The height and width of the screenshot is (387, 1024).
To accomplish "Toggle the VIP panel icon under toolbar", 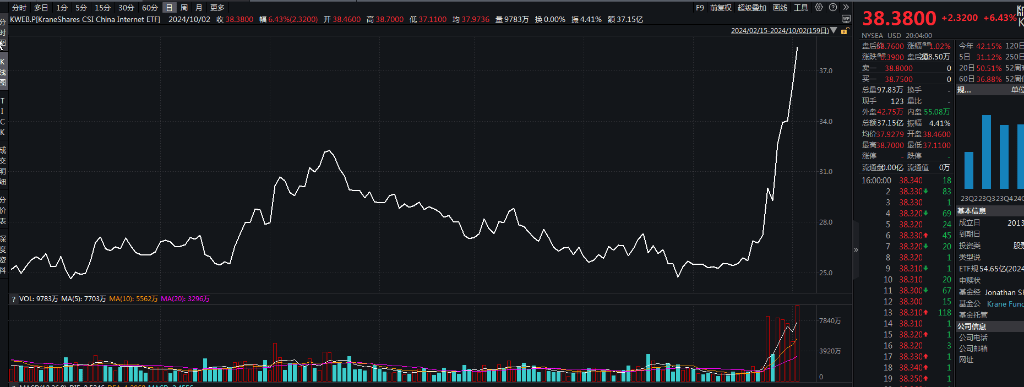I will point(846,18).
